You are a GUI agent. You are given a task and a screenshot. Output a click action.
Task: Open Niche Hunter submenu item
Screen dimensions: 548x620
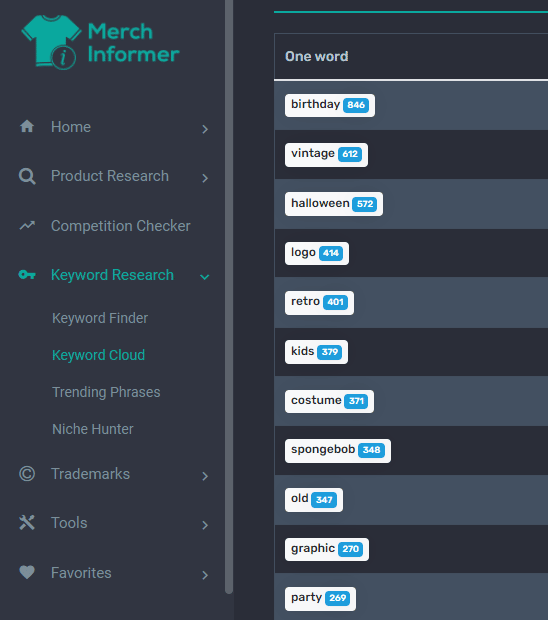pyautogui.click(x=93, y=429)
